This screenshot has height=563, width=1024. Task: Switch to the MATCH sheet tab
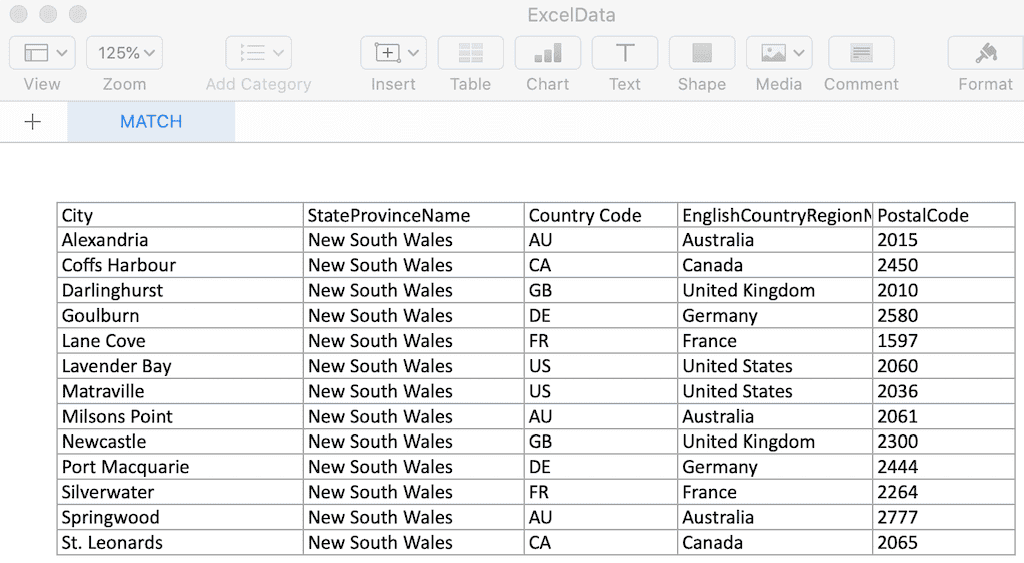tap(151, 122)
